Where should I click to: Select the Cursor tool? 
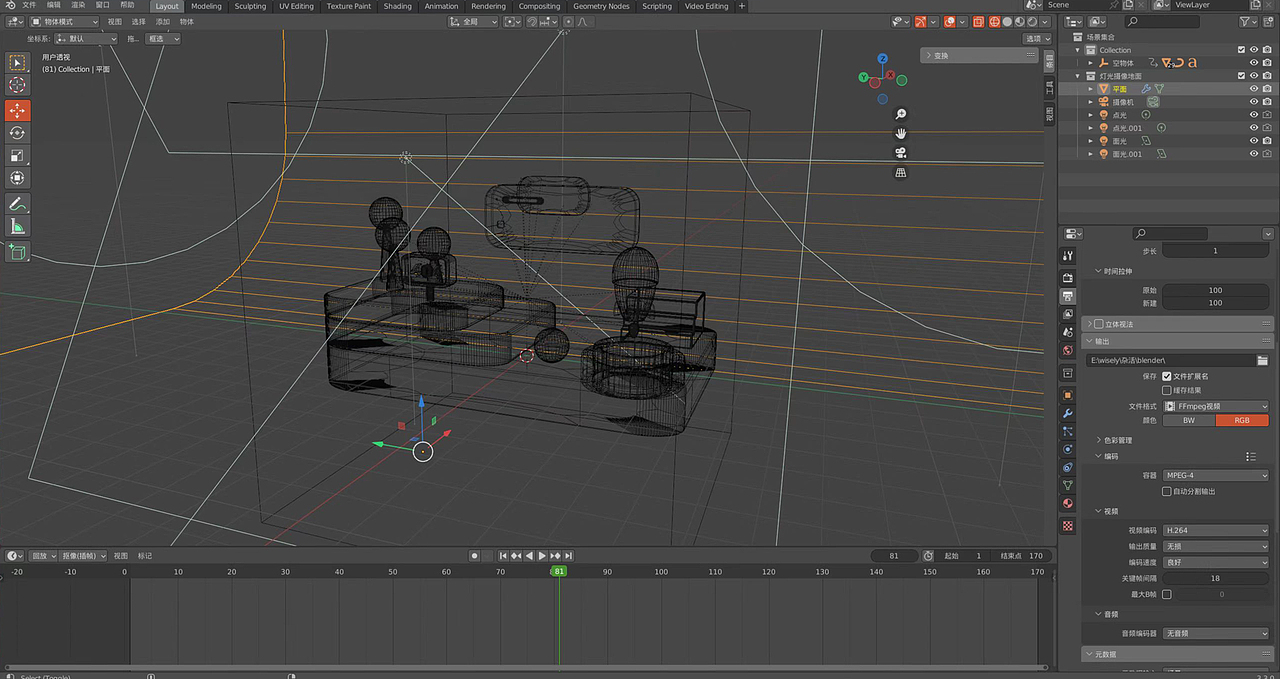[17, 86]
